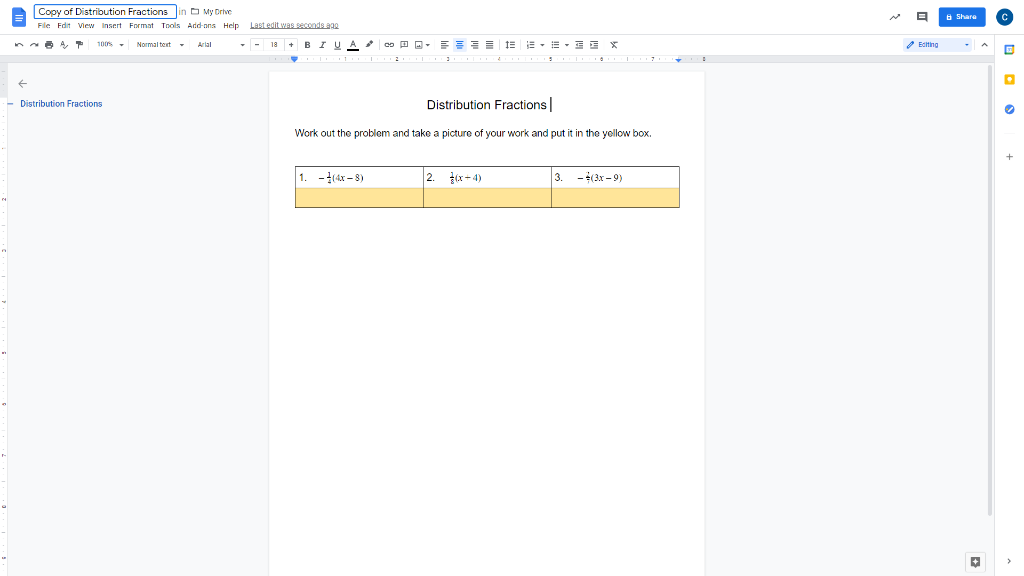
Task: Open the text color picker
Action: 351,44
